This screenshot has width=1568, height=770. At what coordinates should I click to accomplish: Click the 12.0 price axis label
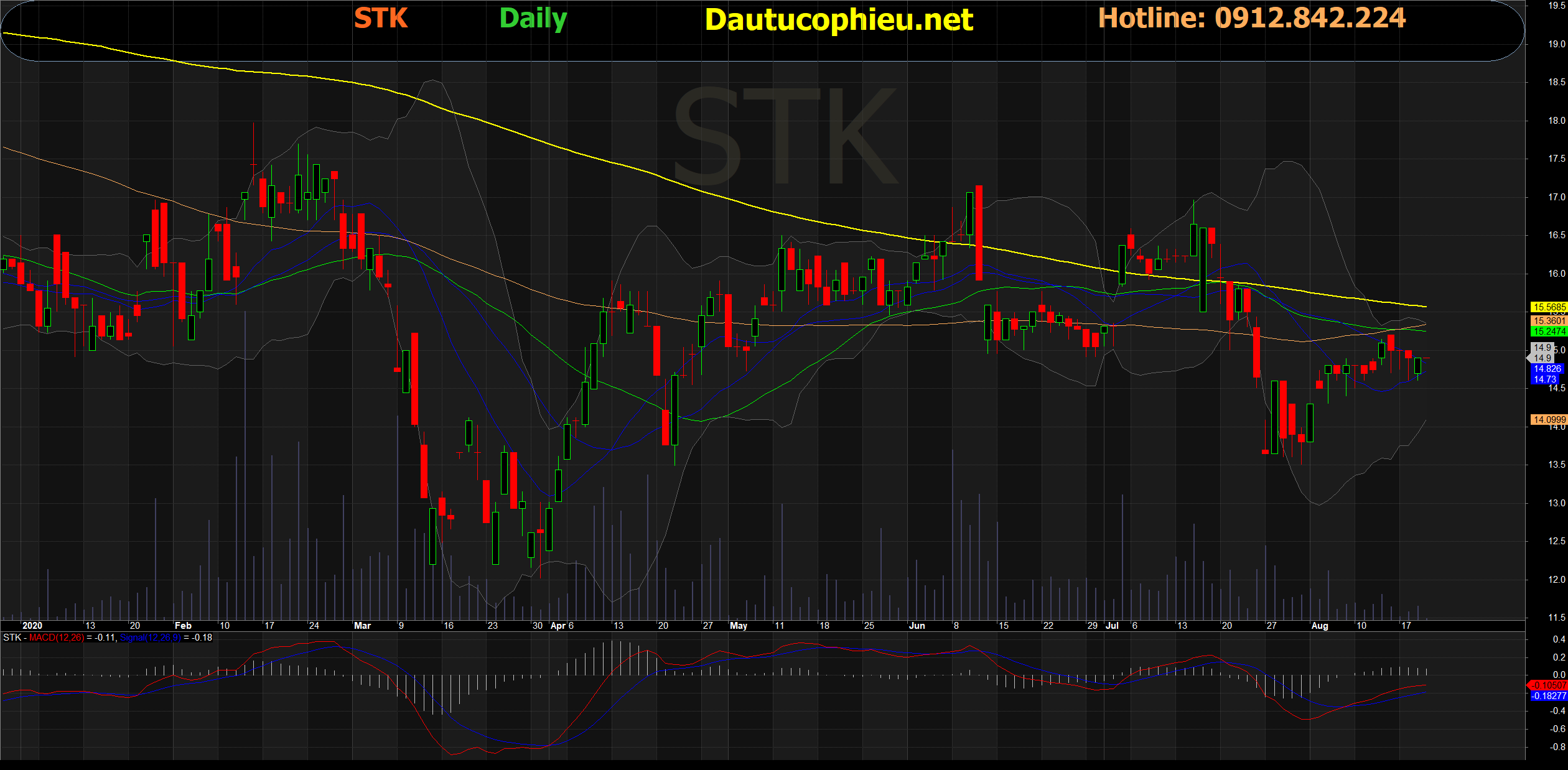click(1556, 580)
